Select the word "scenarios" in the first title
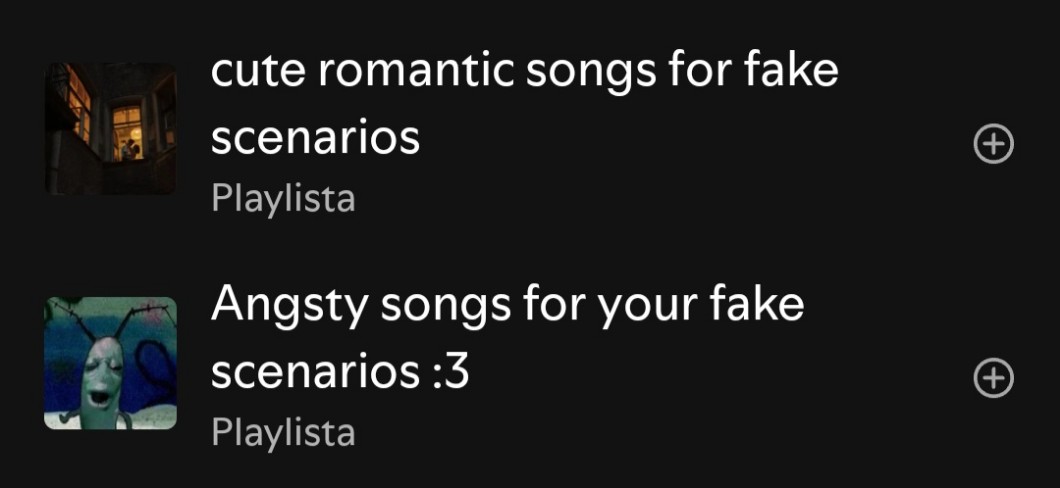 point(315,139)
